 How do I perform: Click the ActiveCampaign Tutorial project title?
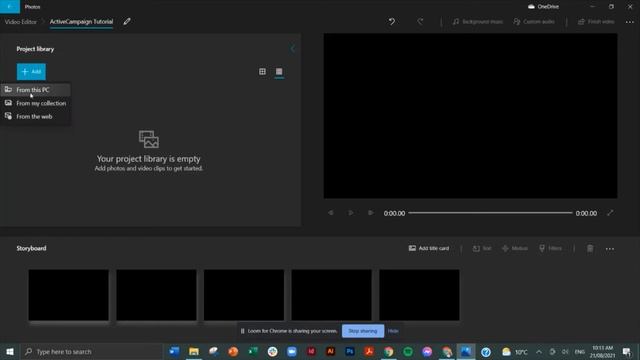click(x=81, y=22)
